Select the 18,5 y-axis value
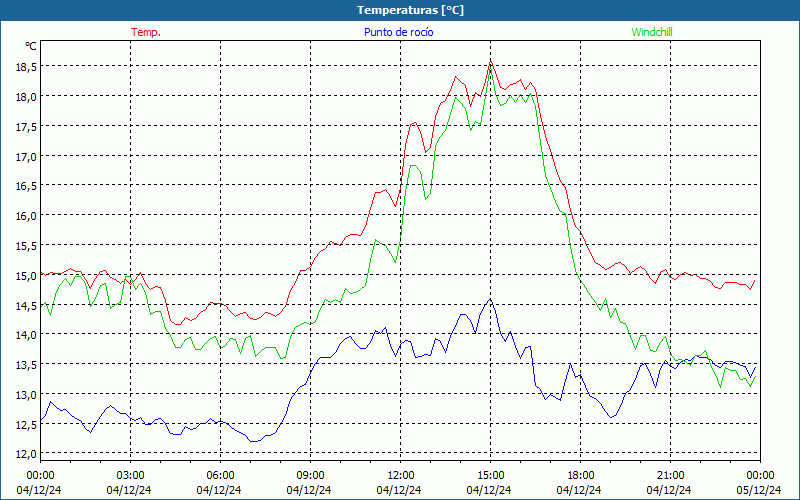800x500 pixels. pos(26,67)
